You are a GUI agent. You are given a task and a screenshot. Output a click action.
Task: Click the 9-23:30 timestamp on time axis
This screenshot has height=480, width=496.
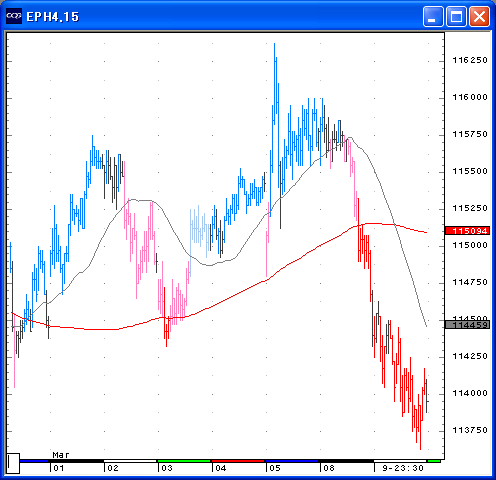point(403,468)
